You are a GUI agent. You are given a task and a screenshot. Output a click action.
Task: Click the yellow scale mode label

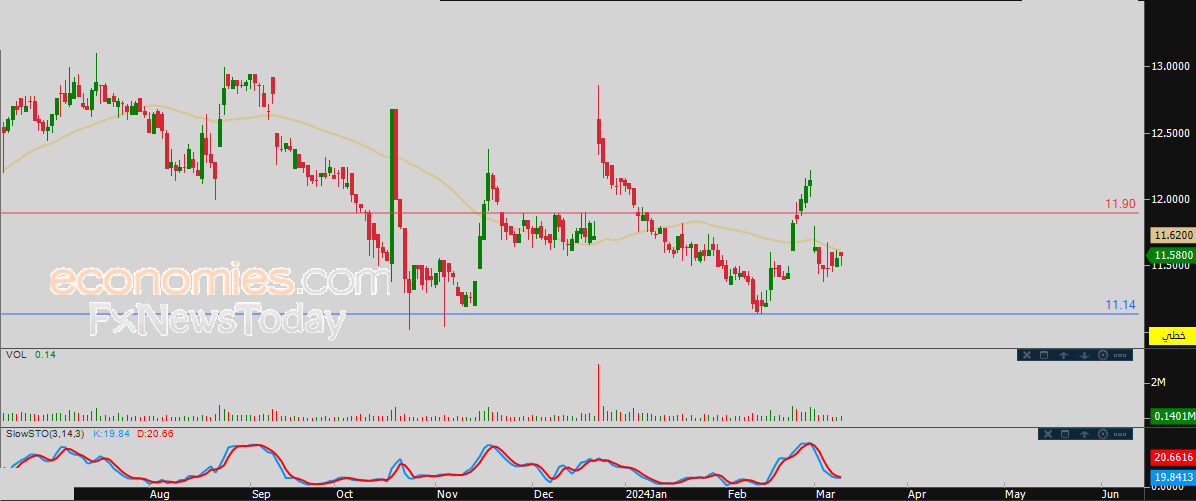[x=1172, y=336]
